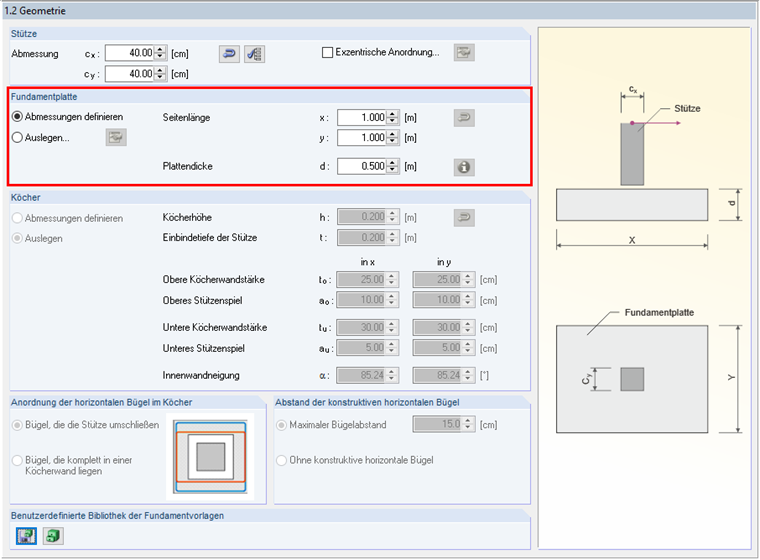Image resolution: width=760 pixels, height=560 pixels.
Task: Click the arrow icon beside Köcherhöhe
Action: coord(464,218)
